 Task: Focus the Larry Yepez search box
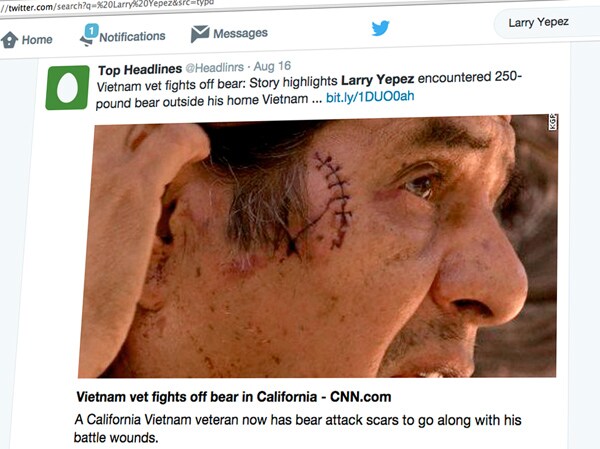(x=545, y=22)
